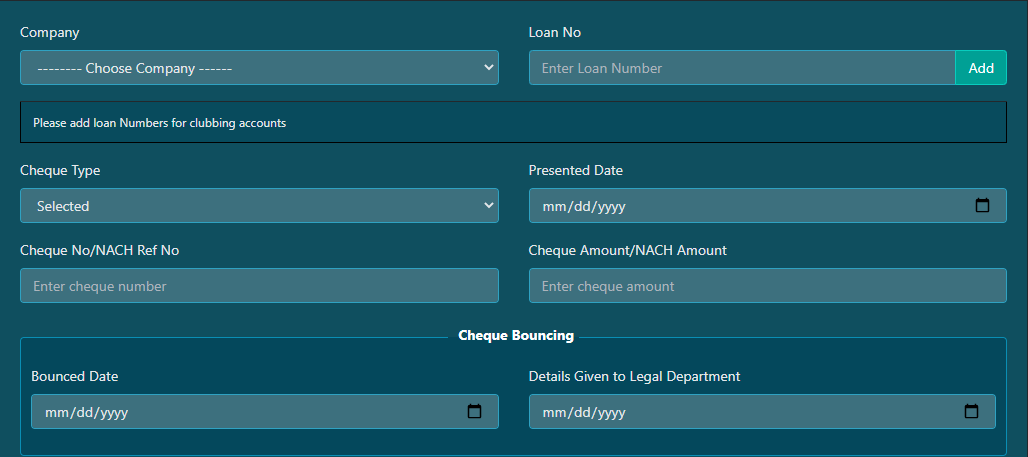Open the Presented Date calendar picker icon

(982, 206)
